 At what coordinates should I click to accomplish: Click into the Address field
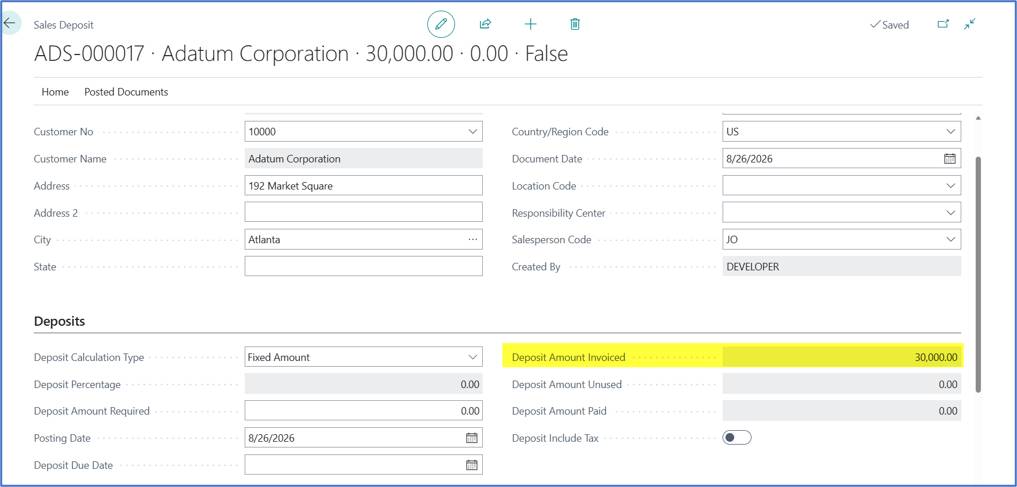363,185
